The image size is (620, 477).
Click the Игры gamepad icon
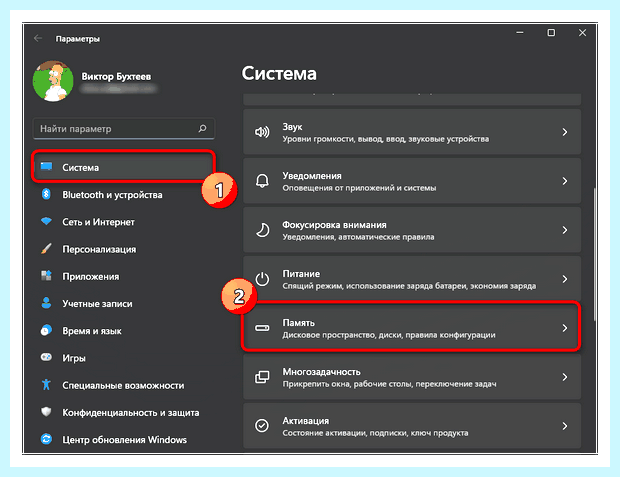pos(46,357)
